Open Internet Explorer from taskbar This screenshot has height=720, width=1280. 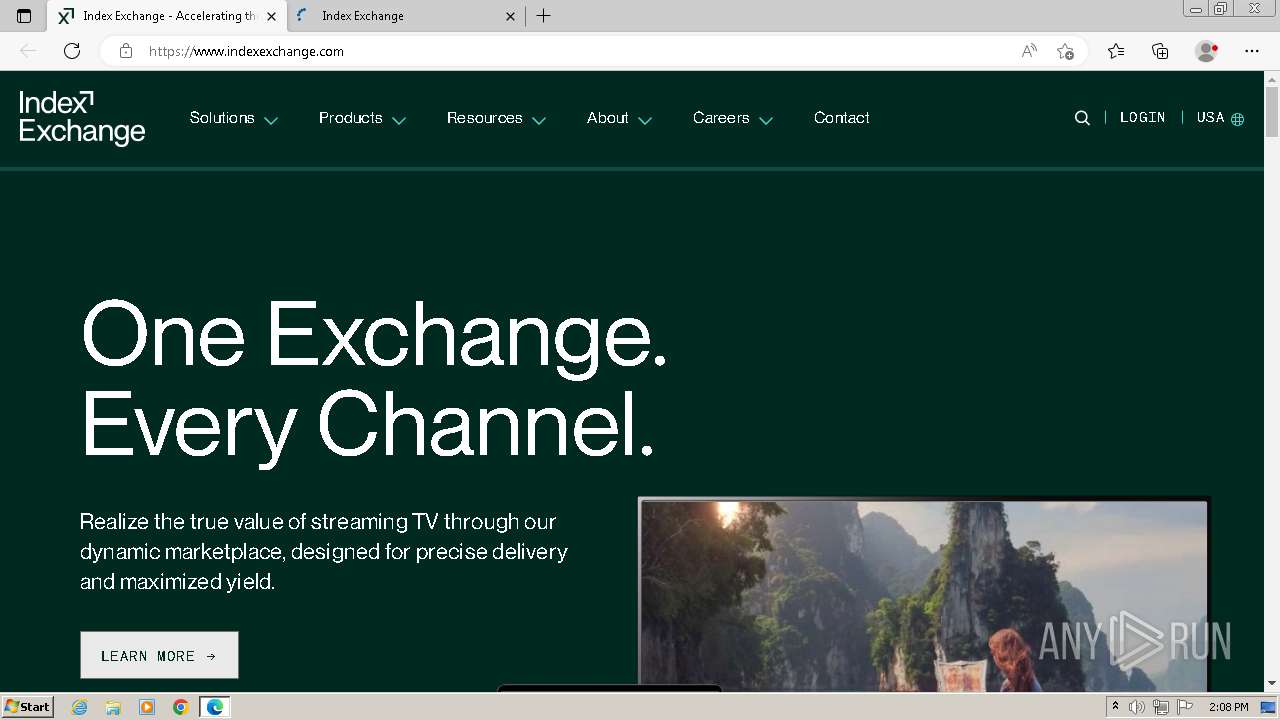[79, 707]
